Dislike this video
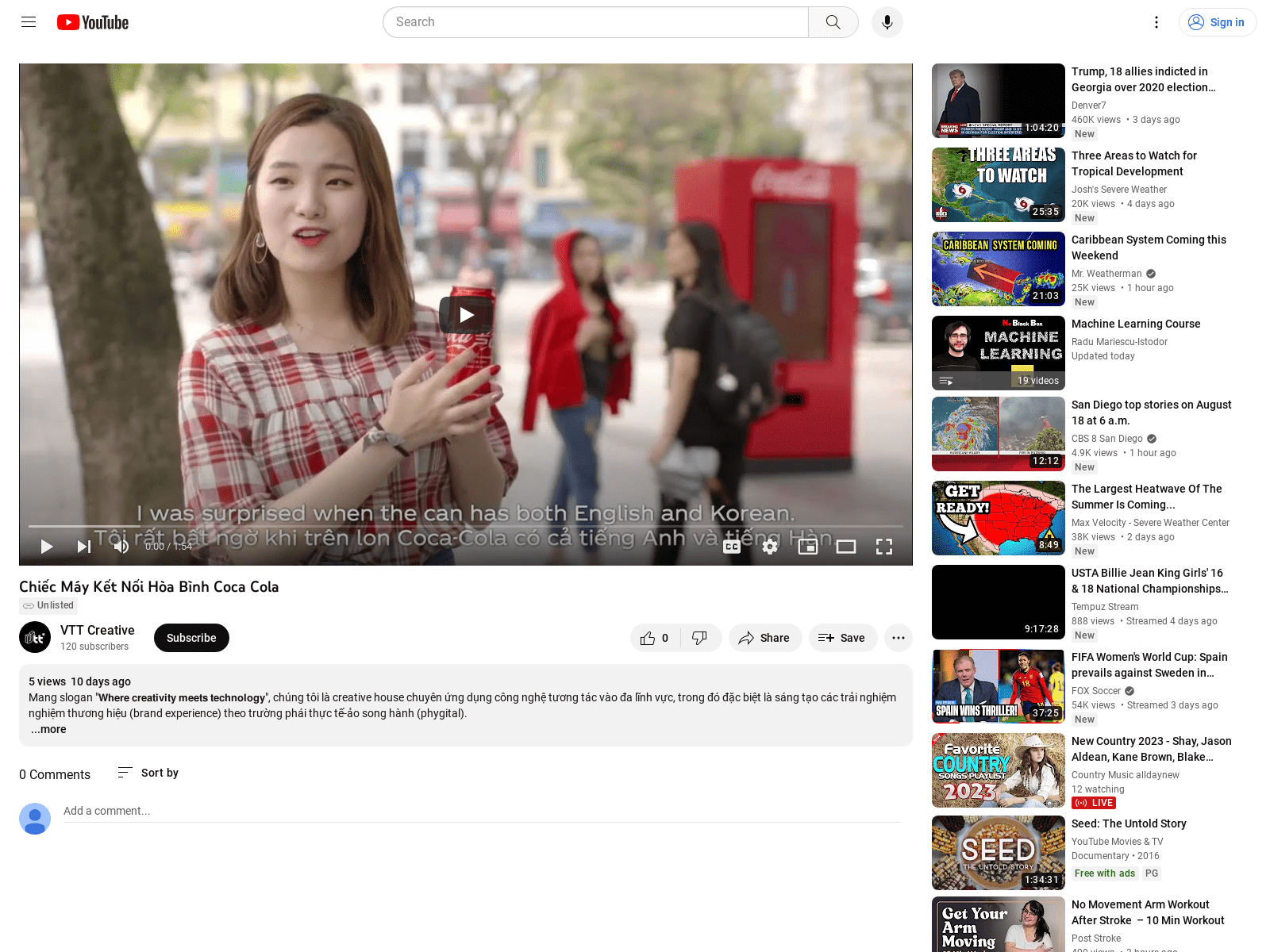 pos(700,638)
